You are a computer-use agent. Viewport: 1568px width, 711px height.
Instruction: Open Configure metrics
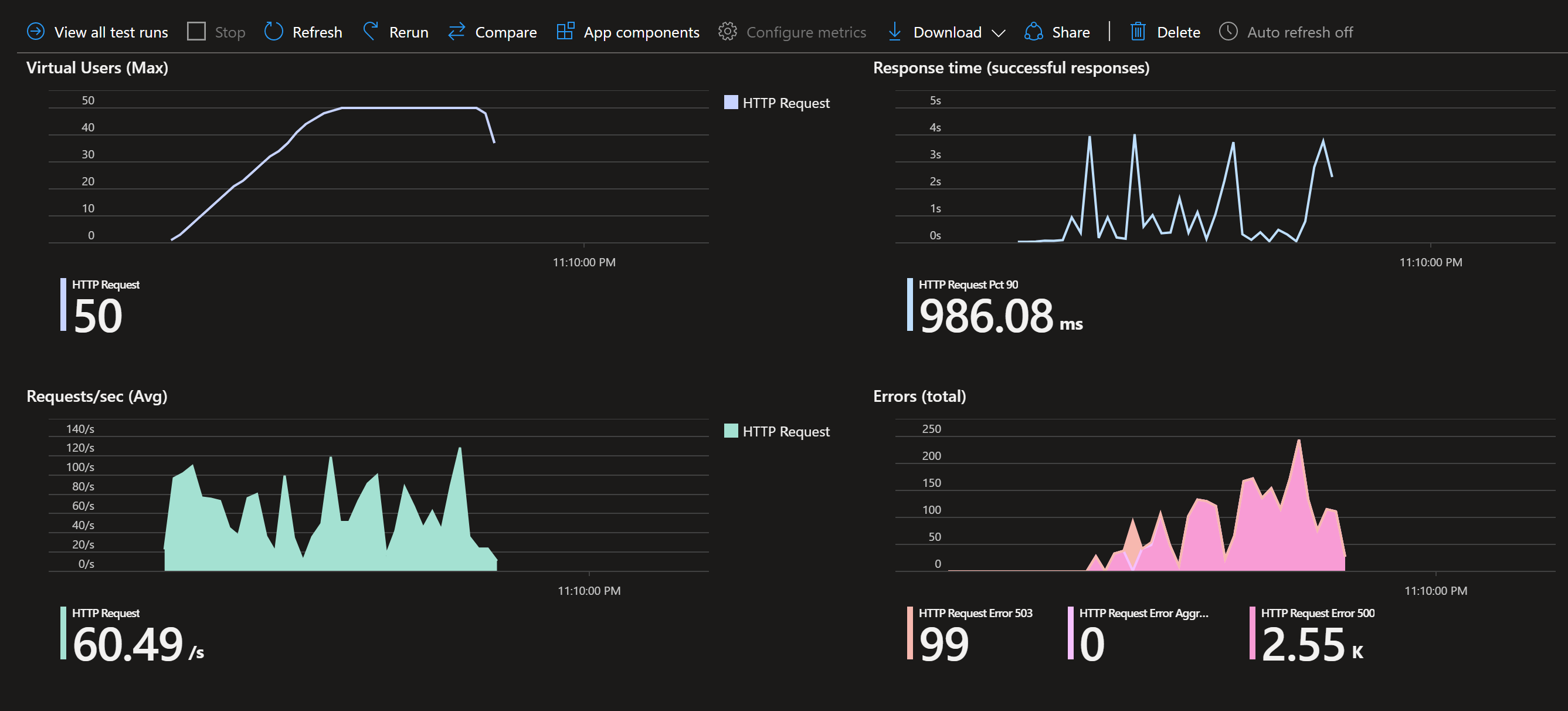[806, 32]
